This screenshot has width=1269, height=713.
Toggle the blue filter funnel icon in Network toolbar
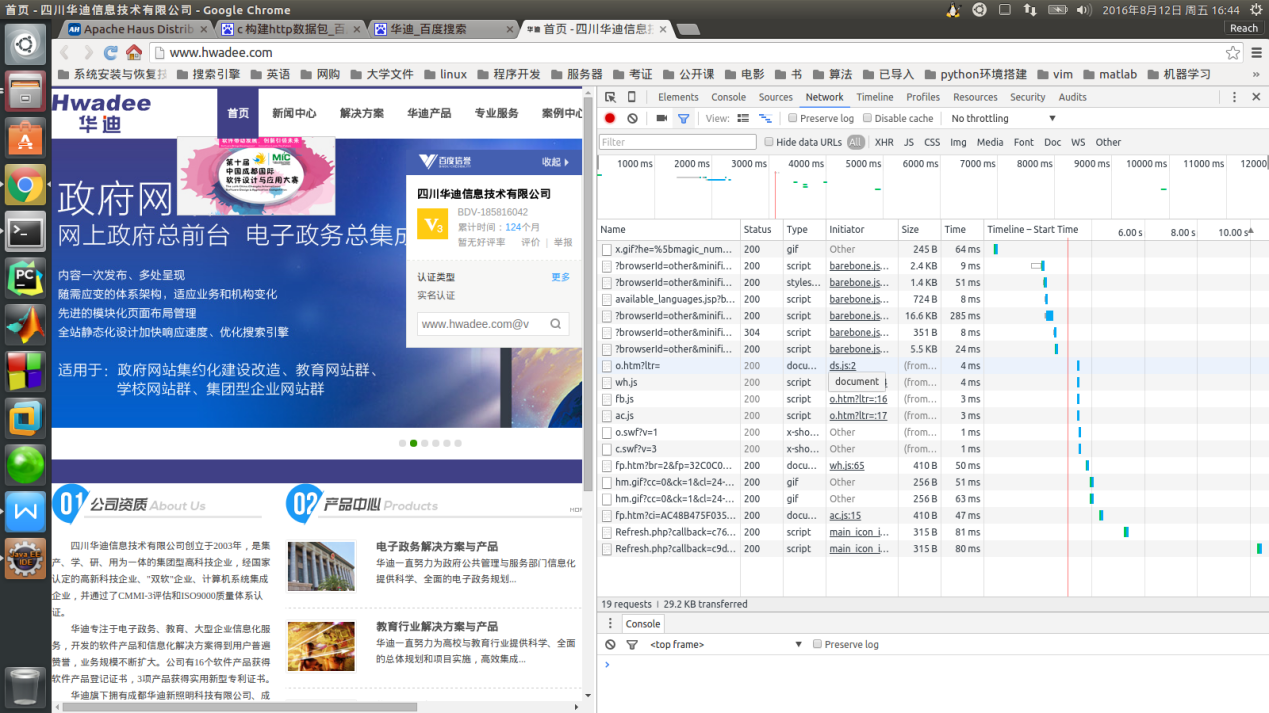pos(684,118)
